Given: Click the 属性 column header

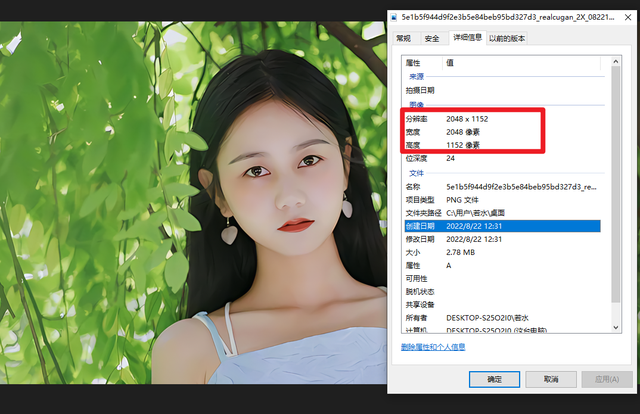Looking at the screenshot, I should (x=422, y=63).
